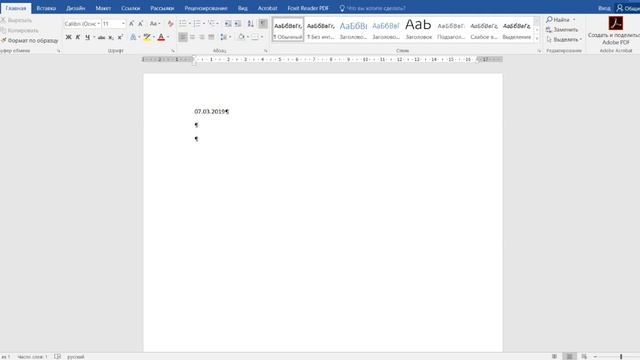Open the References (Ссылки) ribbon tab

[x=131, y=8]
